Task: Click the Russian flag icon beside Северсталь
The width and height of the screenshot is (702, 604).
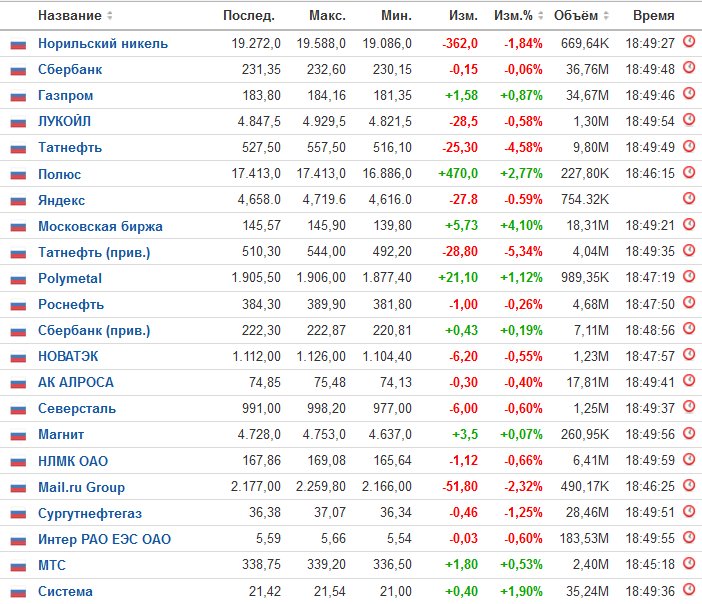Action: click(x=18, y=410)
